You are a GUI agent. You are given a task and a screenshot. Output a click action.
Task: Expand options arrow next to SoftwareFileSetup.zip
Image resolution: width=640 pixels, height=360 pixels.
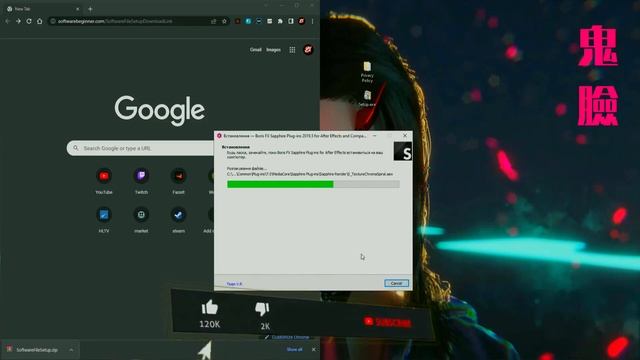[71, 350]
